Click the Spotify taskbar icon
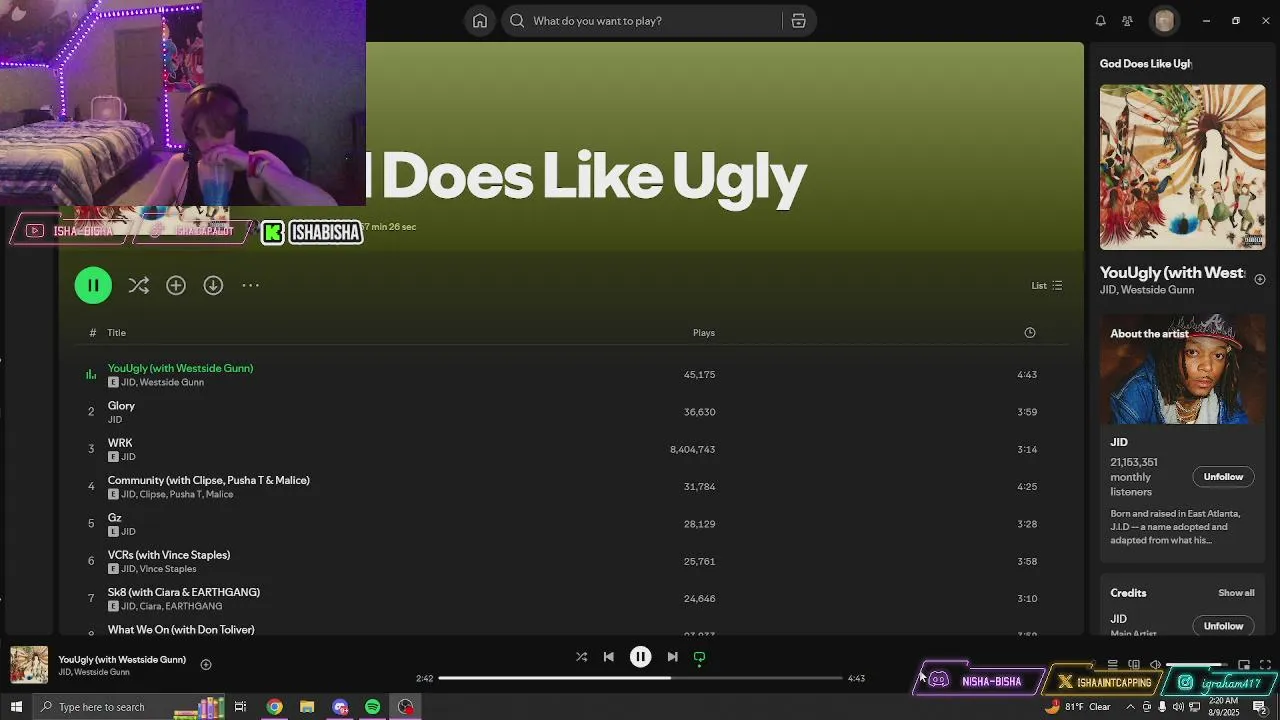 click(x=372, y=707)
